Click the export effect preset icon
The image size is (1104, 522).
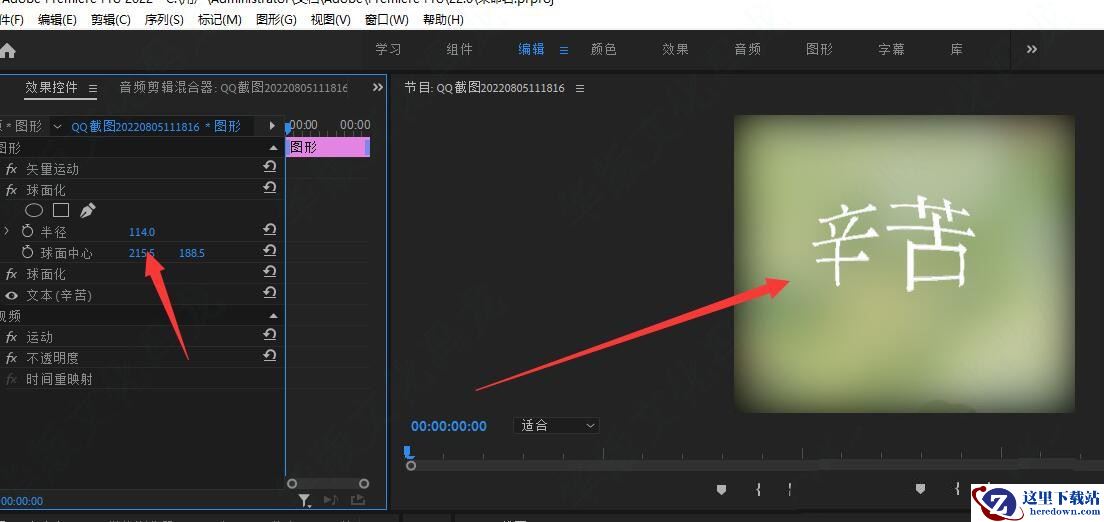click(x=358, y=500)
